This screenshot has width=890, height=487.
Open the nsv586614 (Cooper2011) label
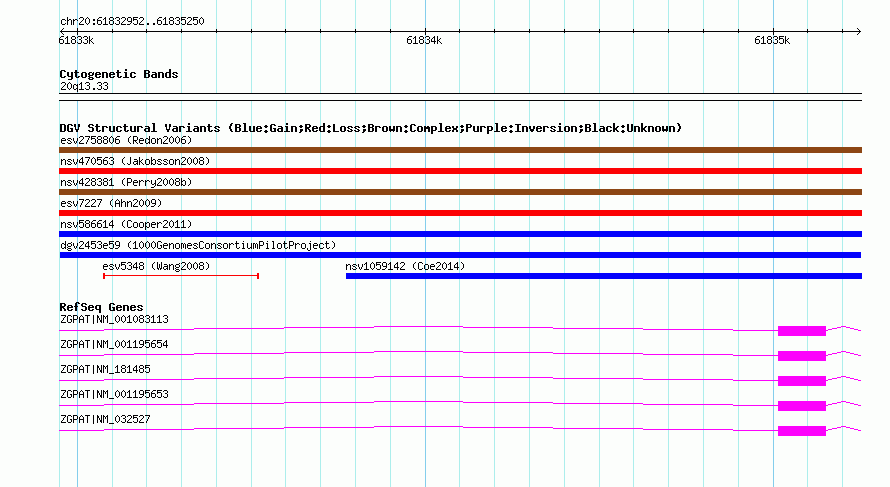coord(126,224)
